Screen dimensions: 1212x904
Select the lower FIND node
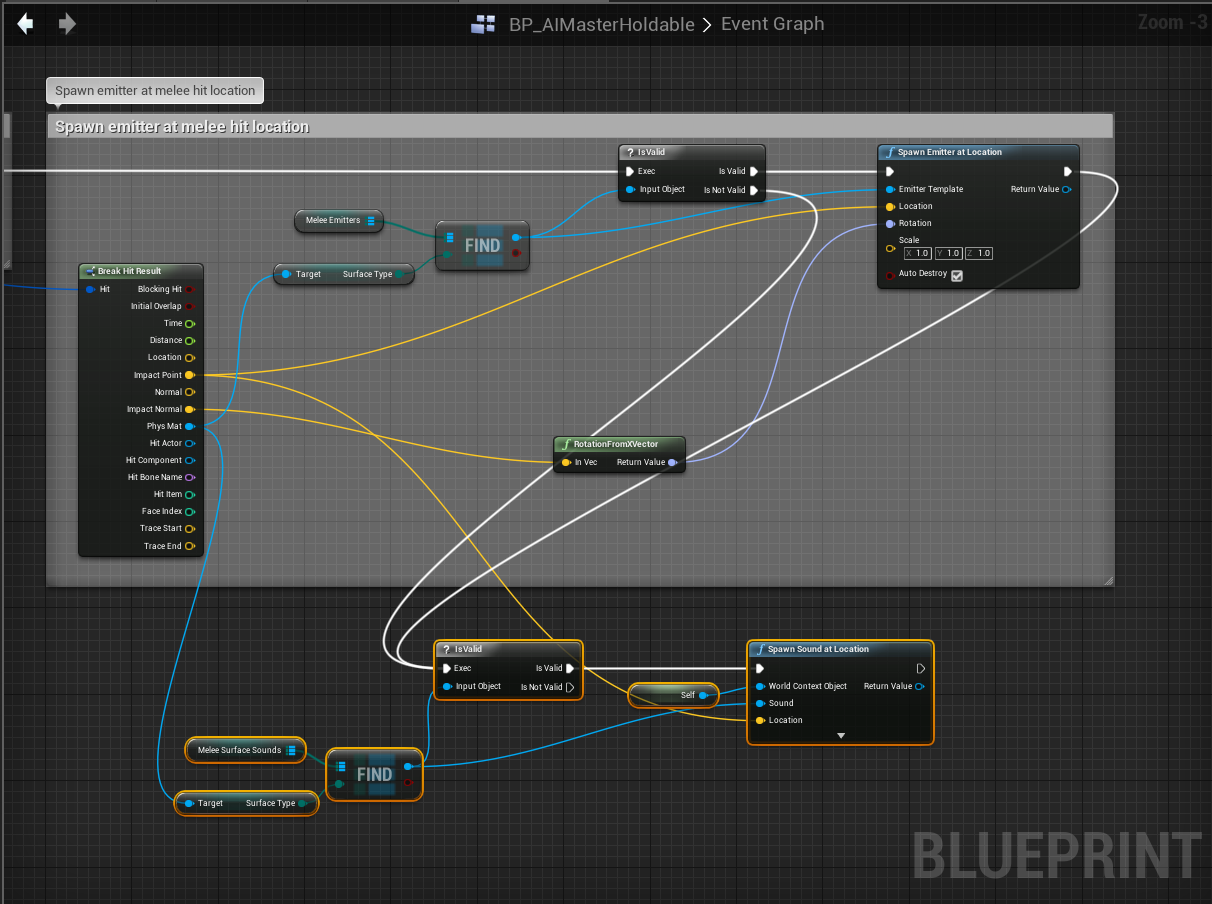tap(374, 774)
